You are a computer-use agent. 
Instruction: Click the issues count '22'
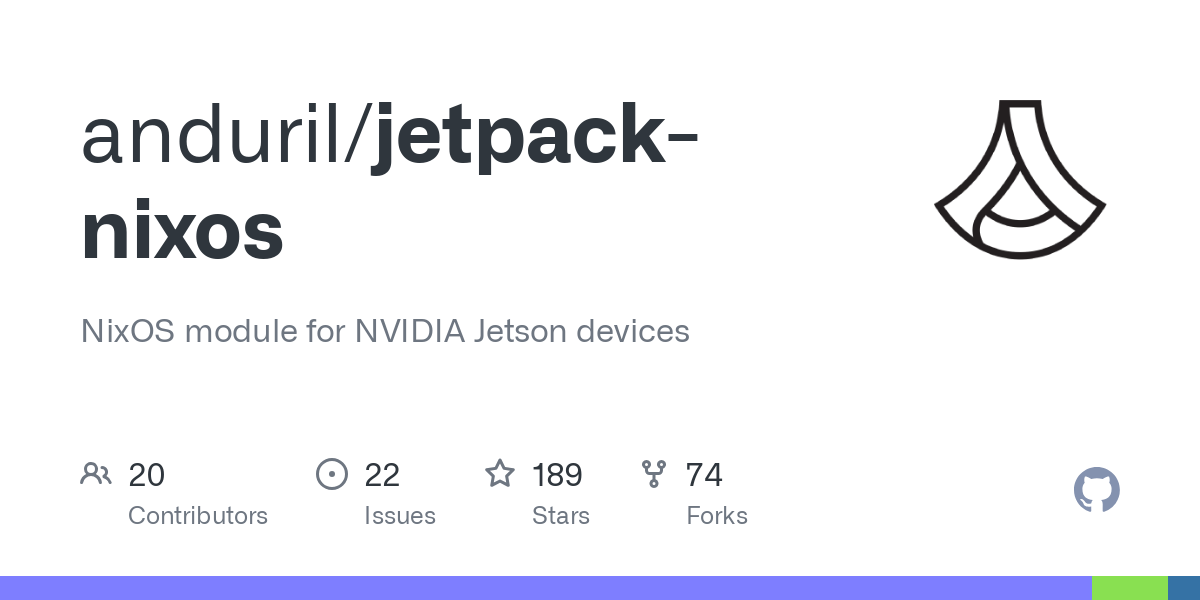(382, 474)
